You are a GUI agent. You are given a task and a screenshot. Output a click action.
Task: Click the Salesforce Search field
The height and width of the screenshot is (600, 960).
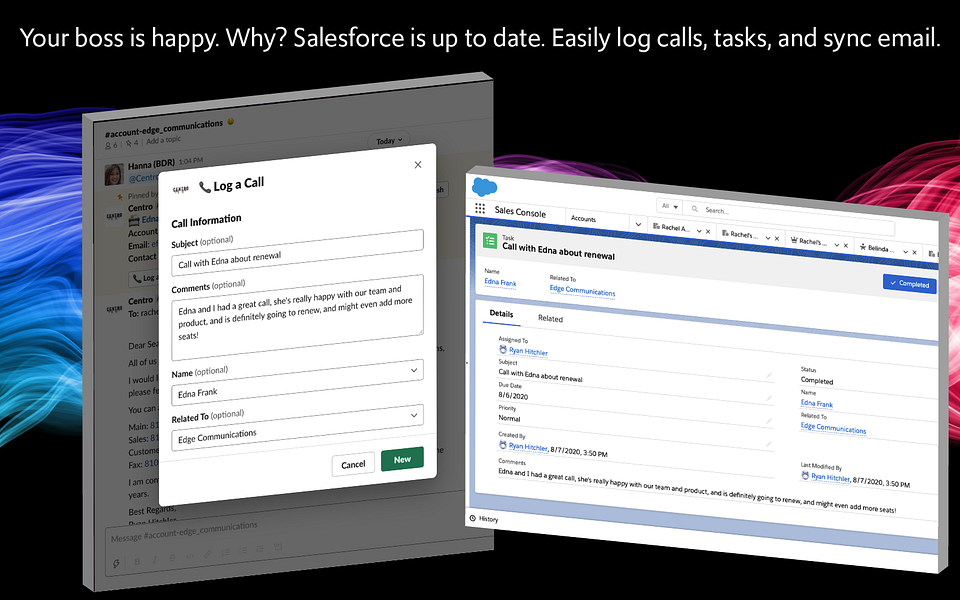790,217
